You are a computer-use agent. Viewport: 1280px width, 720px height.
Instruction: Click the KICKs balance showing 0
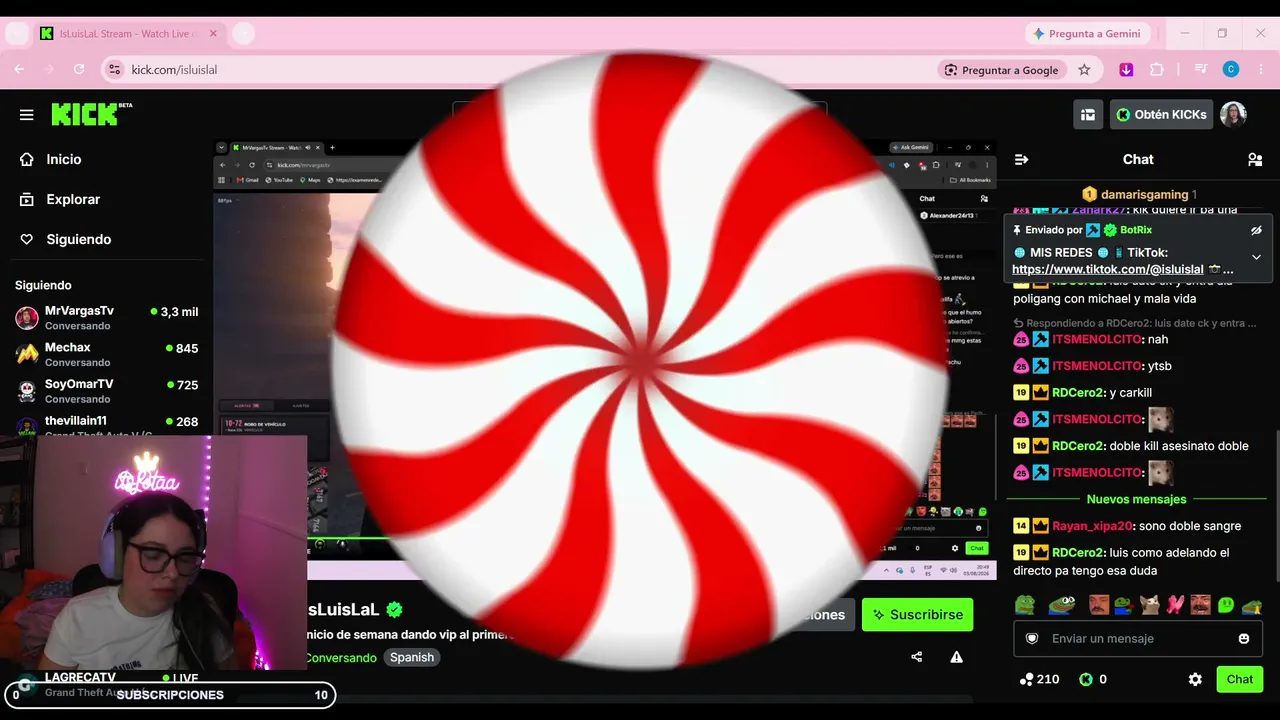pyautogui.click(x=1092, y=680)
